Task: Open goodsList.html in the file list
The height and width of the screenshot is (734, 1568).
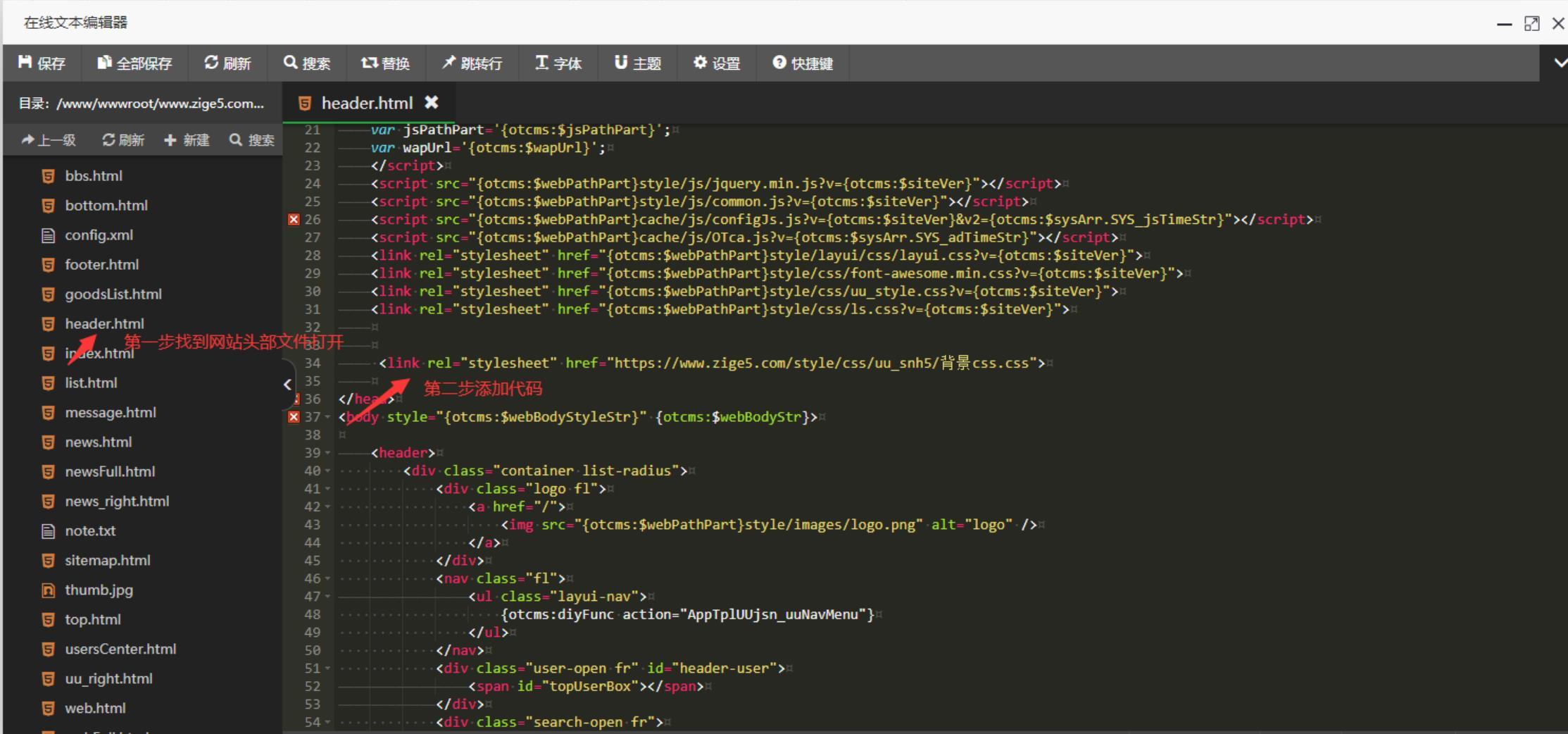Action: 113,294
